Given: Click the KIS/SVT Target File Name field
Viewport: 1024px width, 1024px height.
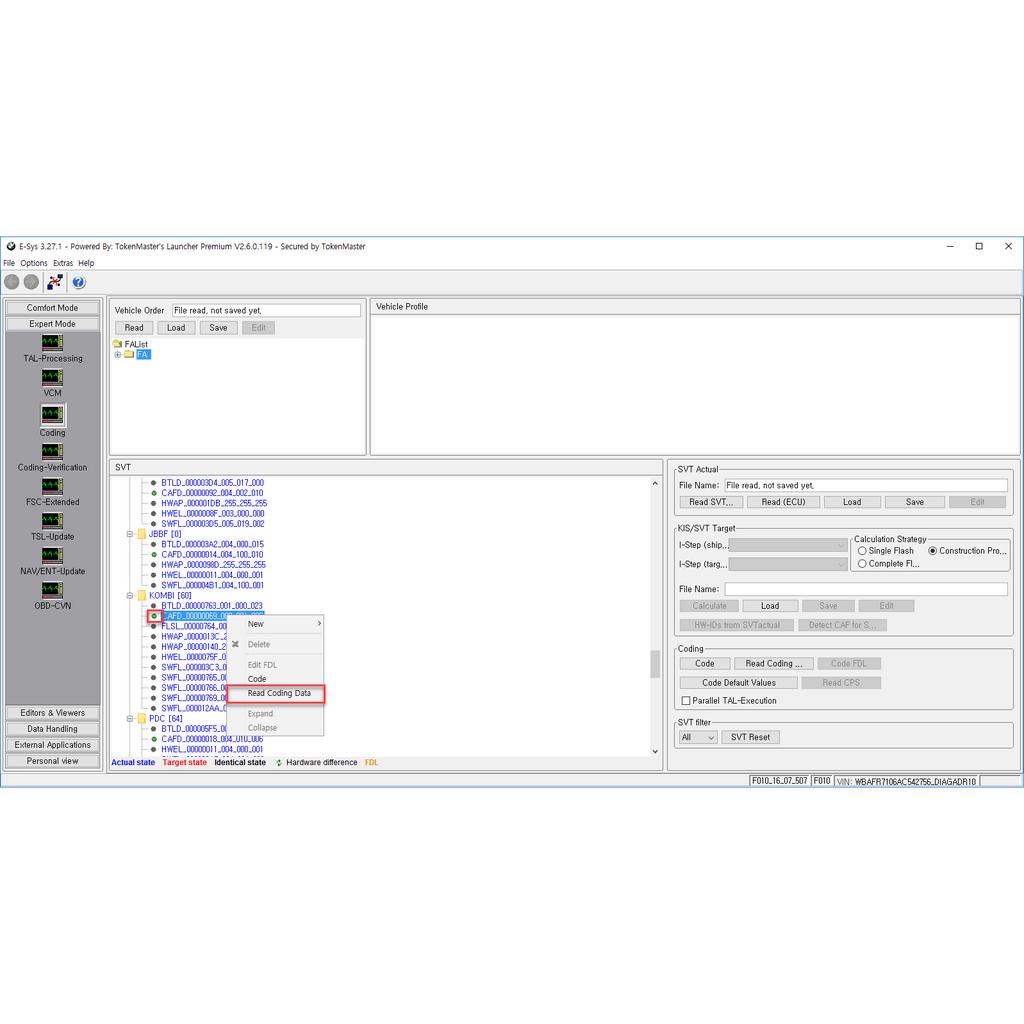Looking at the screenshot, I should pos(865,589).
